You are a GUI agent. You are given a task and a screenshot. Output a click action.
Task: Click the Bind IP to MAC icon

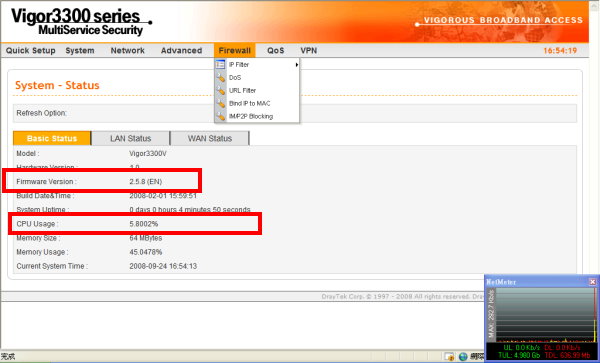221,104
